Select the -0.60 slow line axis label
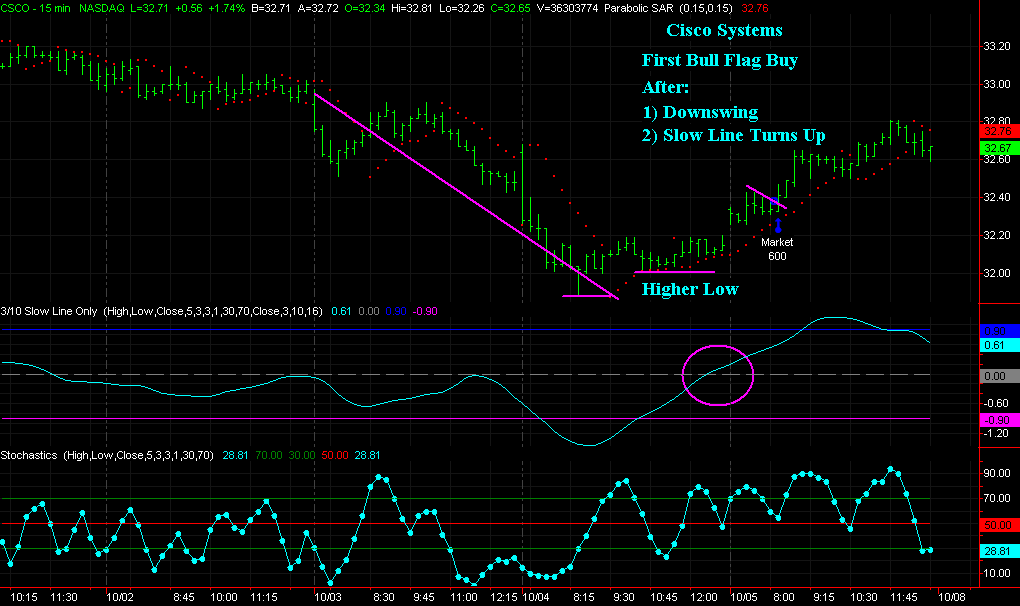The image size is (1020, 606). (996, 403)
